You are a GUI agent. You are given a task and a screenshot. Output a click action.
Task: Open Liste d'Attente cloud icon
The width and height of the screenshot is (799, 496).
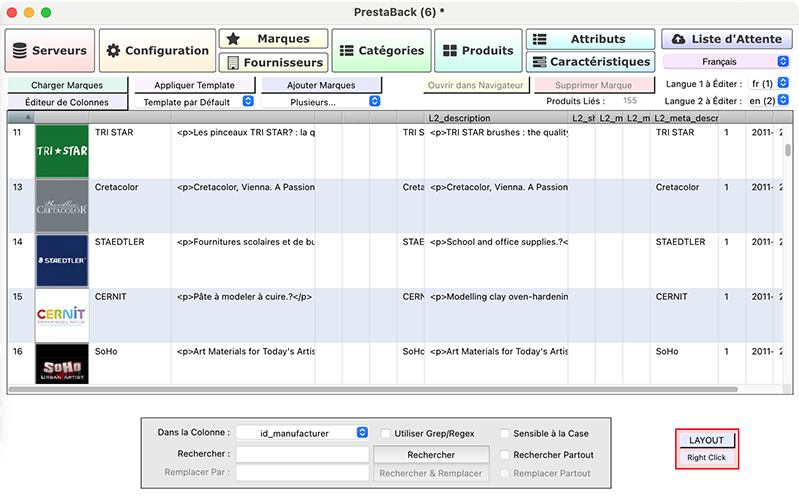(x=679, y=39)
